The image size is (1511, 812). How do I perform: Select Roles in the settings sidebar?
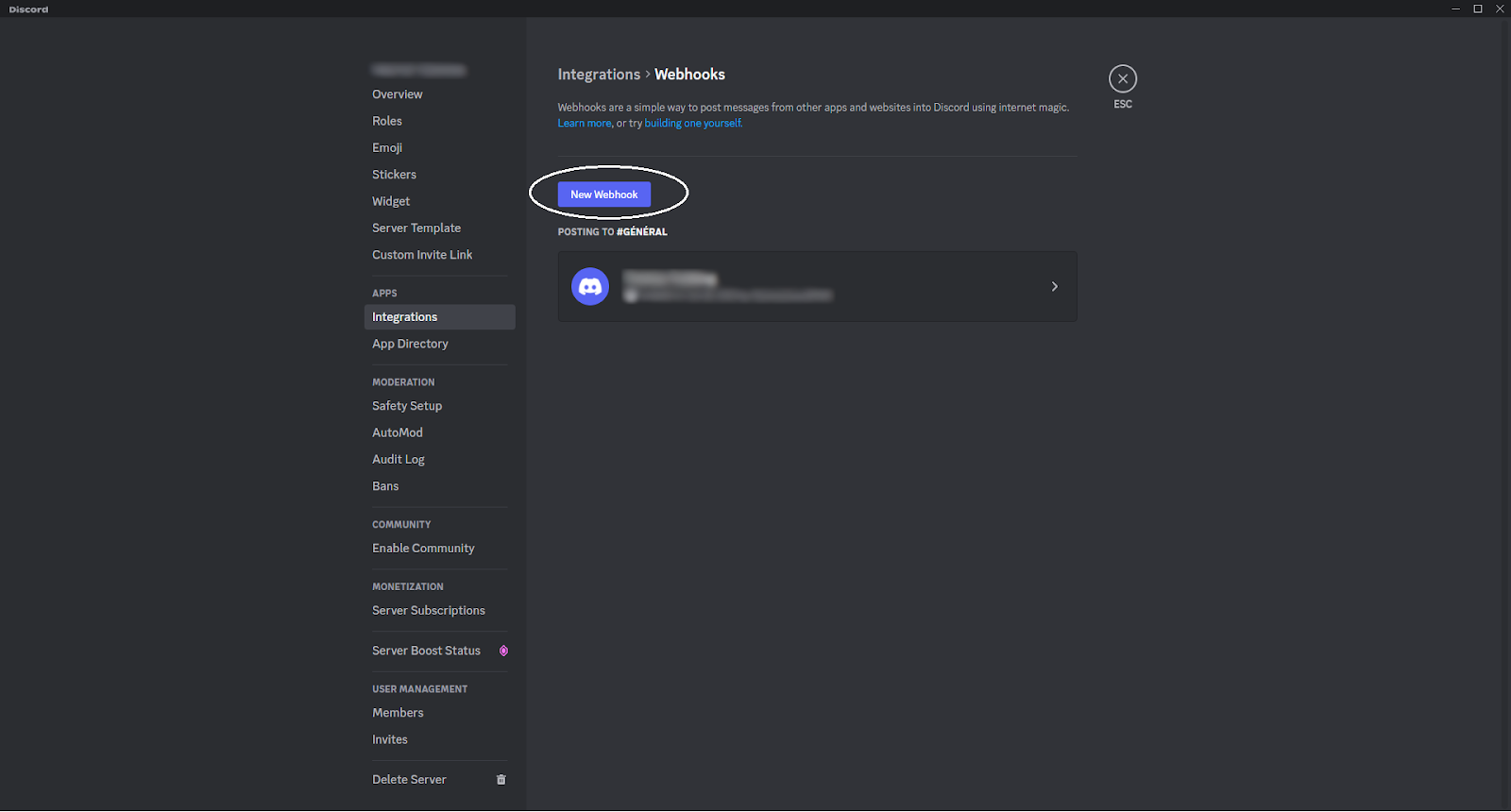[387, 121]
